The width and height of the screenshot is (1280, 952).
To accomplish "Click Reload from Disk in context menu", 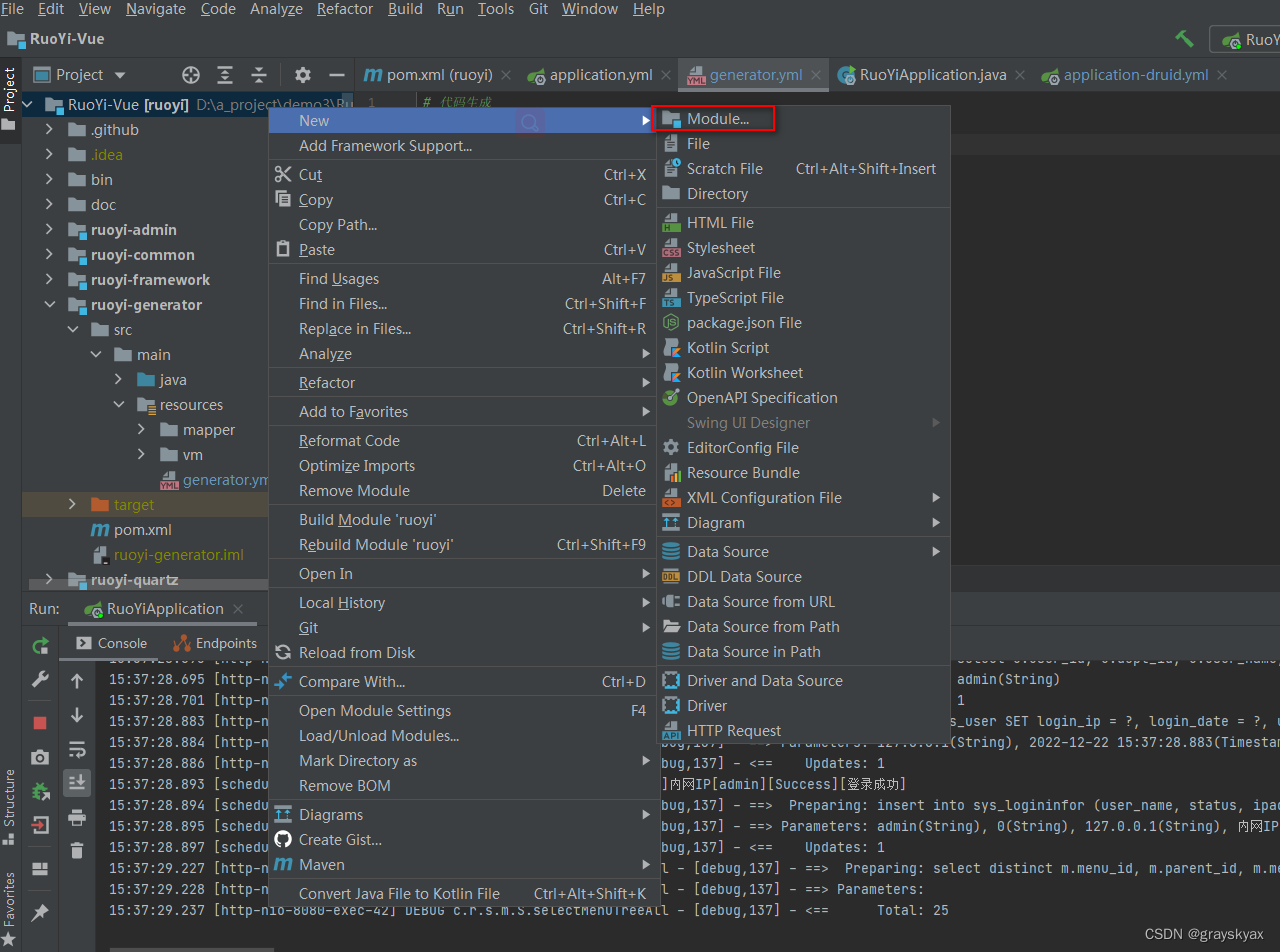I will tap(461, 653).
